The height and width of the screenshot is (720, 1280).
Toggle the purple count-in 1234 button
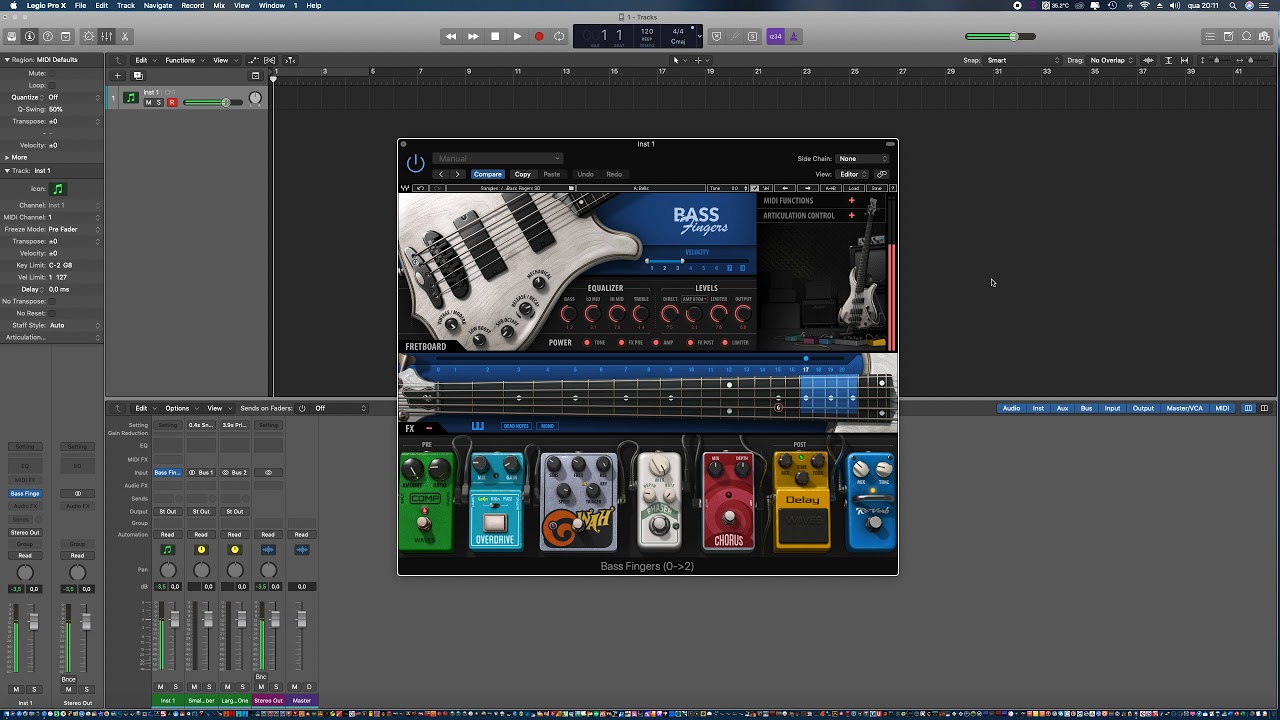point(775,37)
